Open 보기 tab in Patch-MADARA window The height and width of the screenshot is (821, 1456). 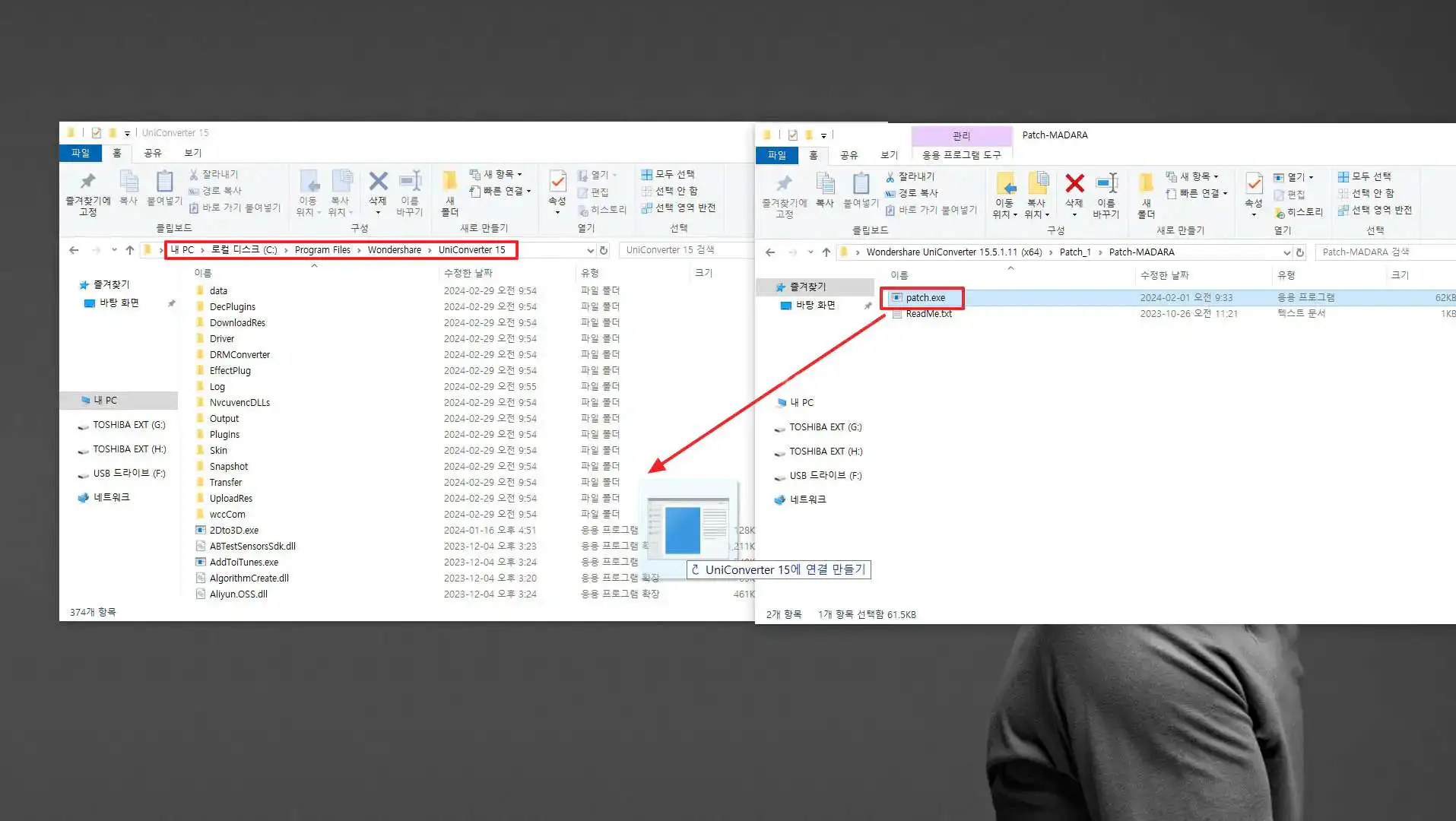pyautogui.click(x=889, y=155)
